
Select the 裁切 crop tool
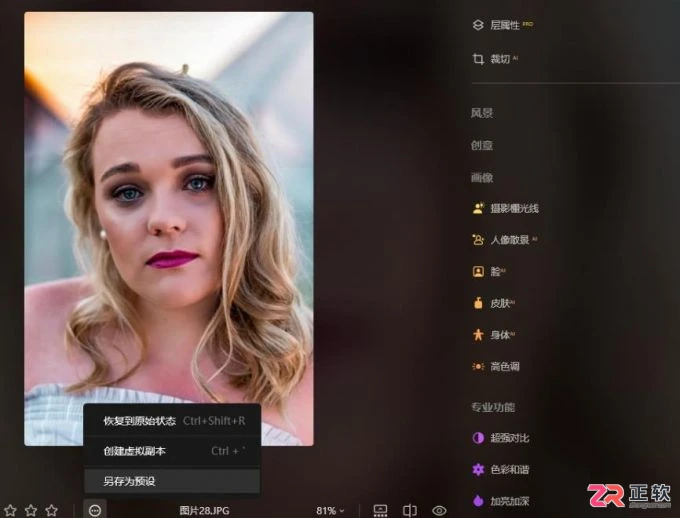[x=495, y=59]
